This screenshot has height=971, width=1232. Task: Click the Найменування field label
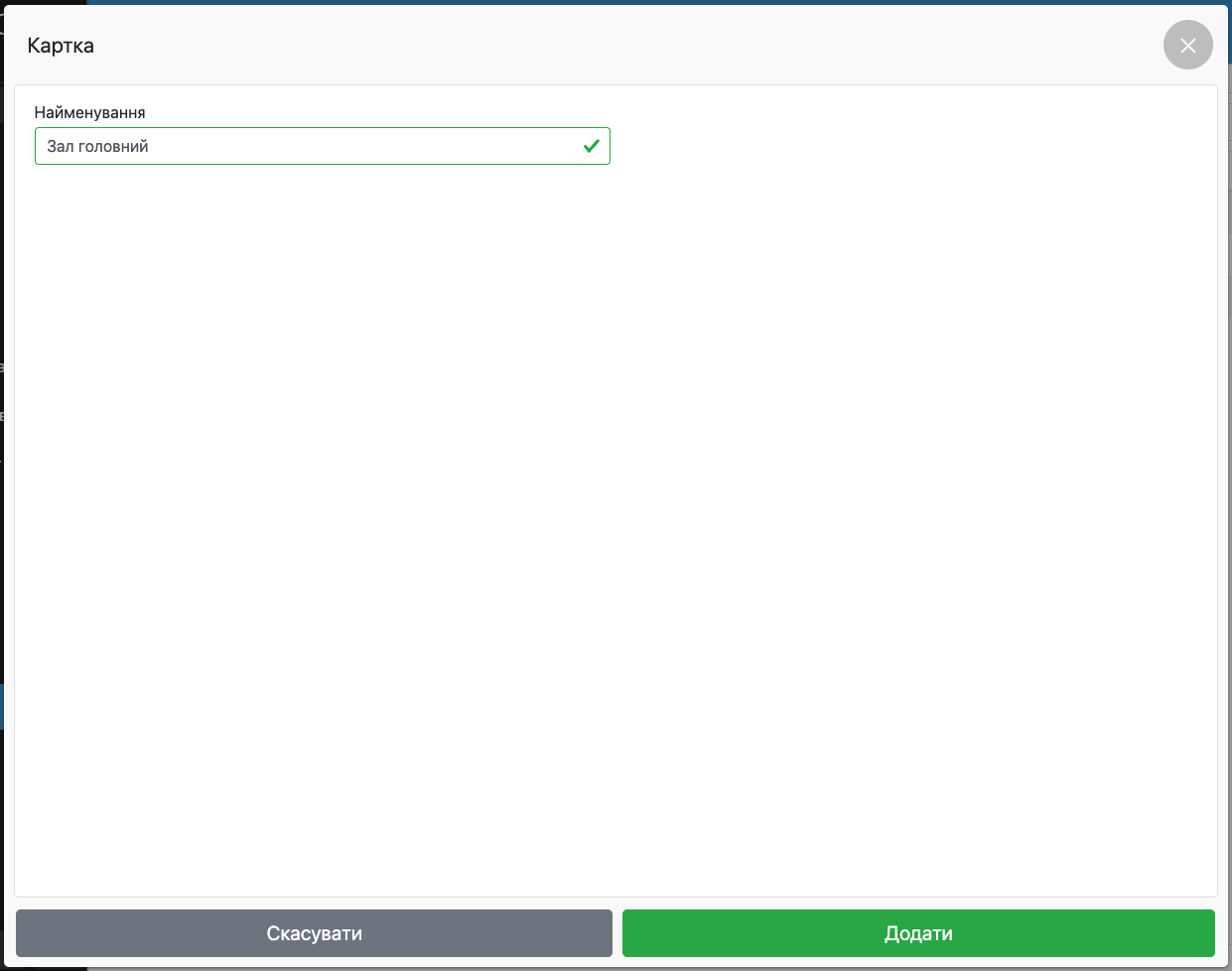click(89, 113)
